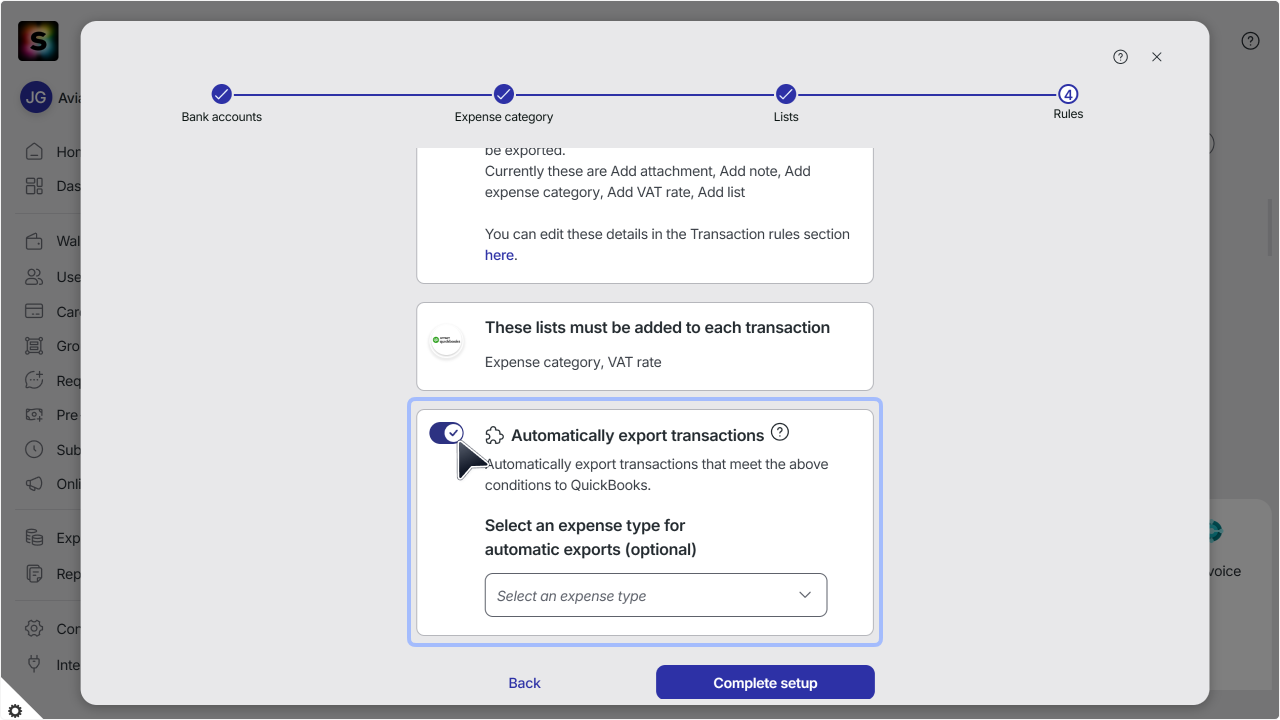The height and width of the screenshot is (720, 1280).
Task: Open the JG account avatar
Action: click(x=36, y=98)
